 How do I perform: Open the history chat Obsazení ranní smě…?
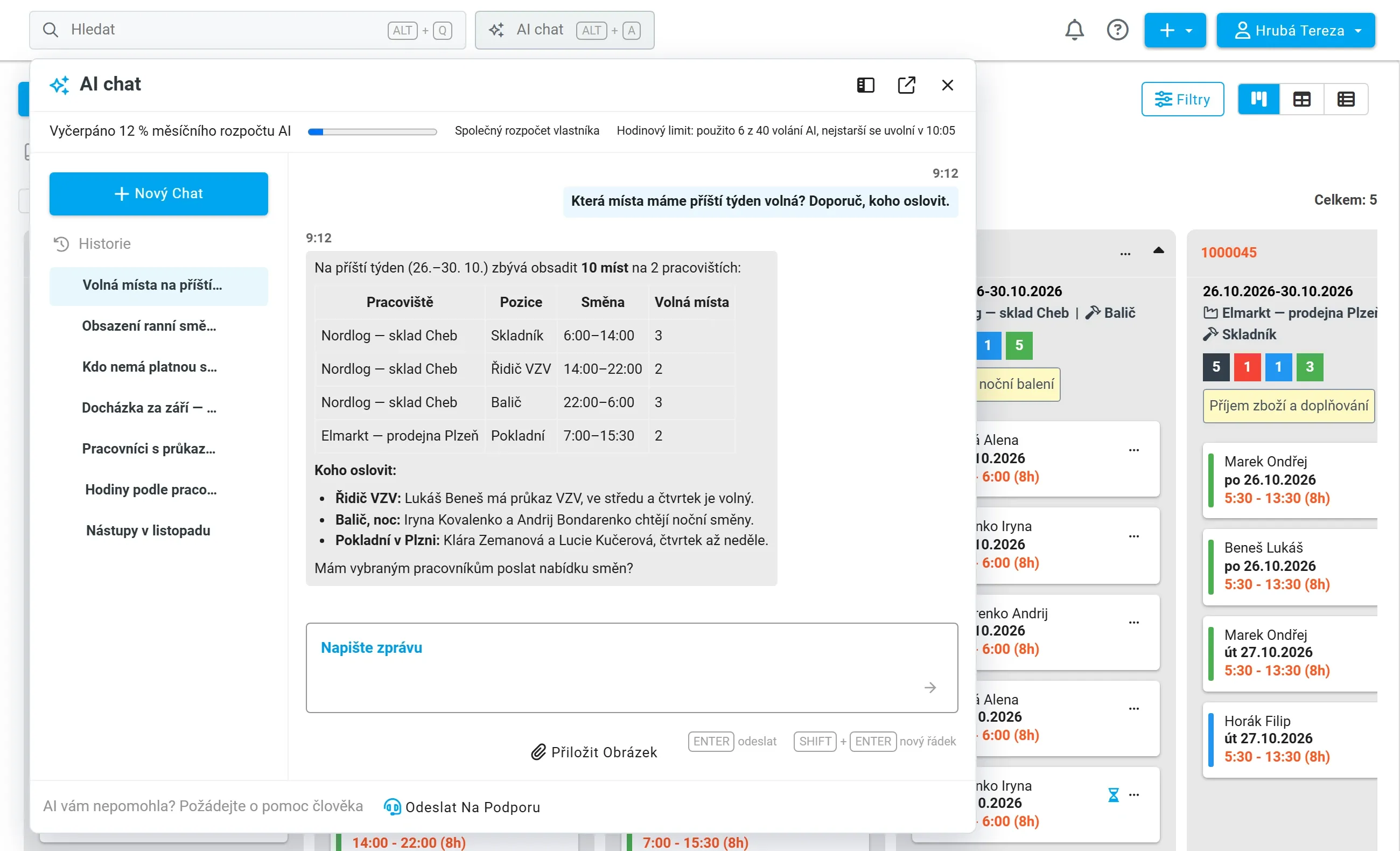click(158, 326)
